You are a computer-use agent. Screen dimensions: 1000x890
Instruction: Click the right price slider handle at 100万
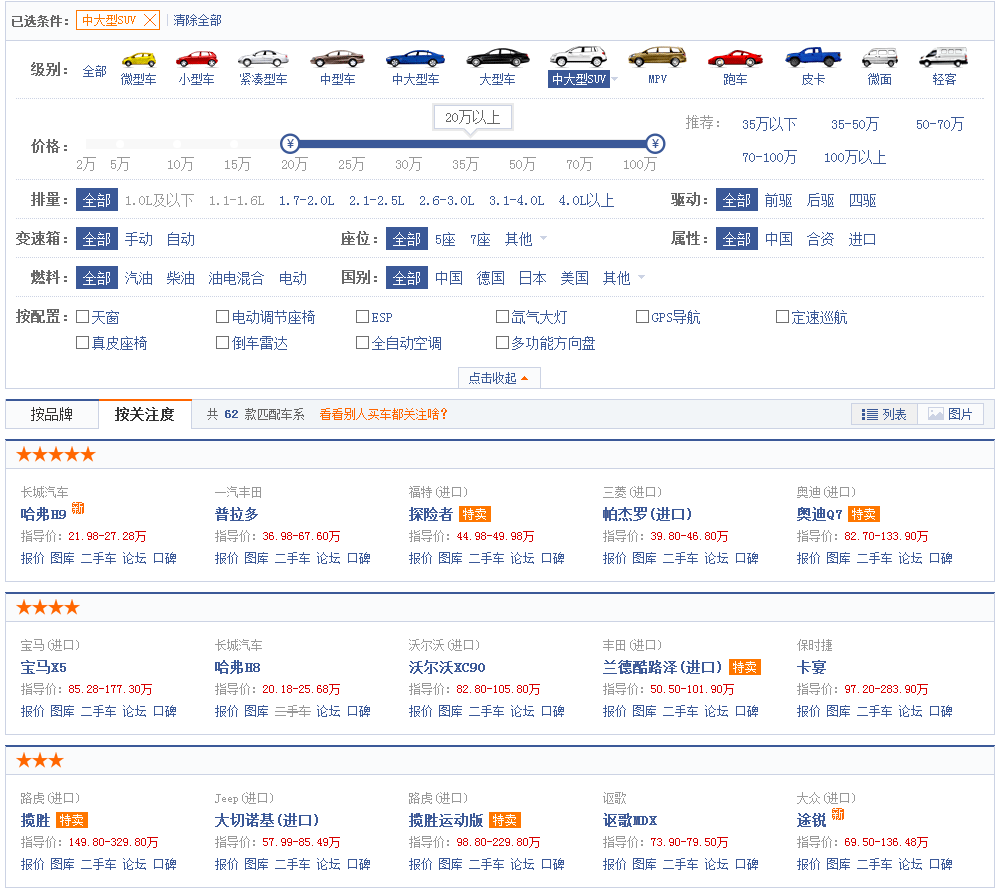coord(655,143)
